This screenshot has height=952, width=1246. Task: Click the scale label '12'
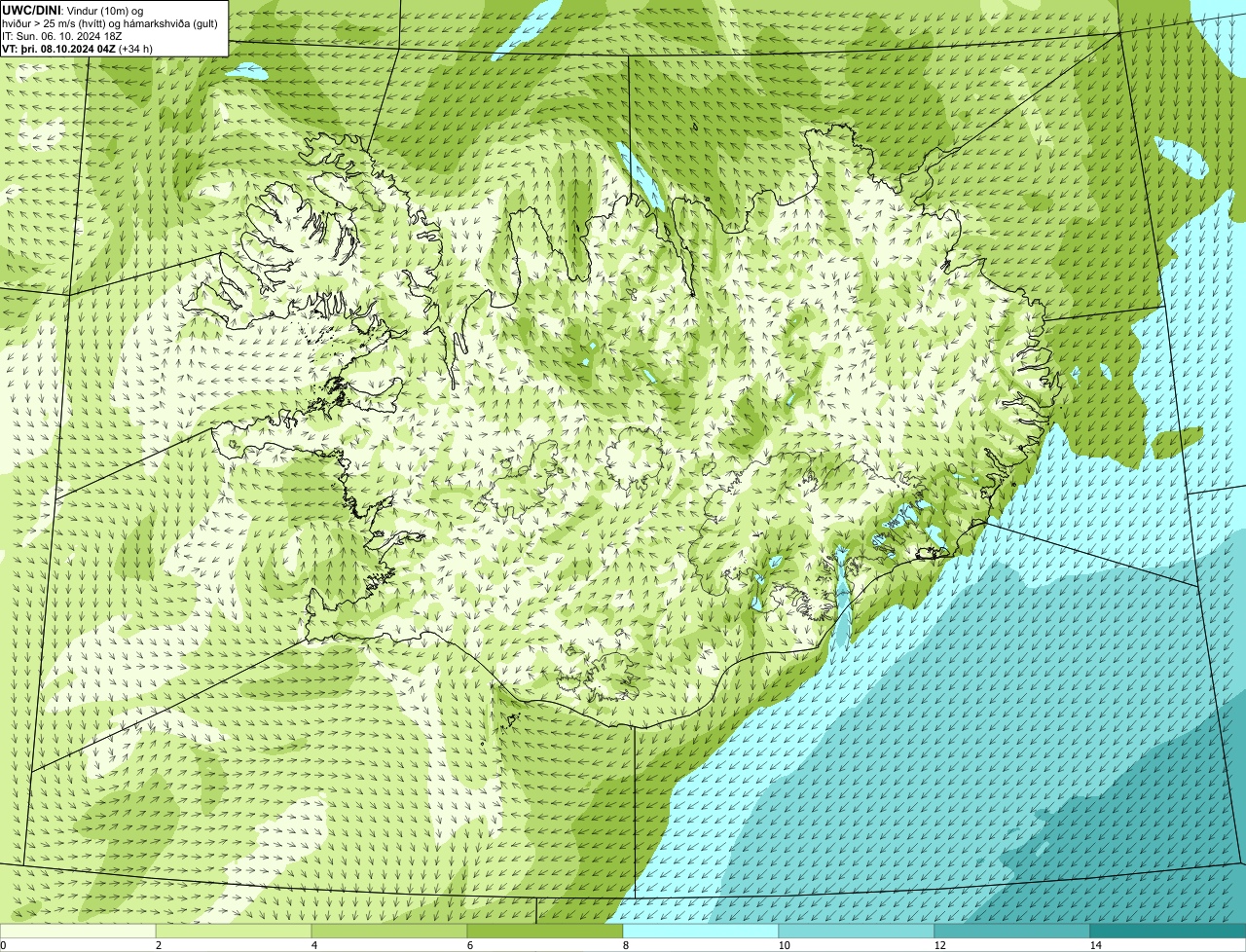(x=939, y=945)
